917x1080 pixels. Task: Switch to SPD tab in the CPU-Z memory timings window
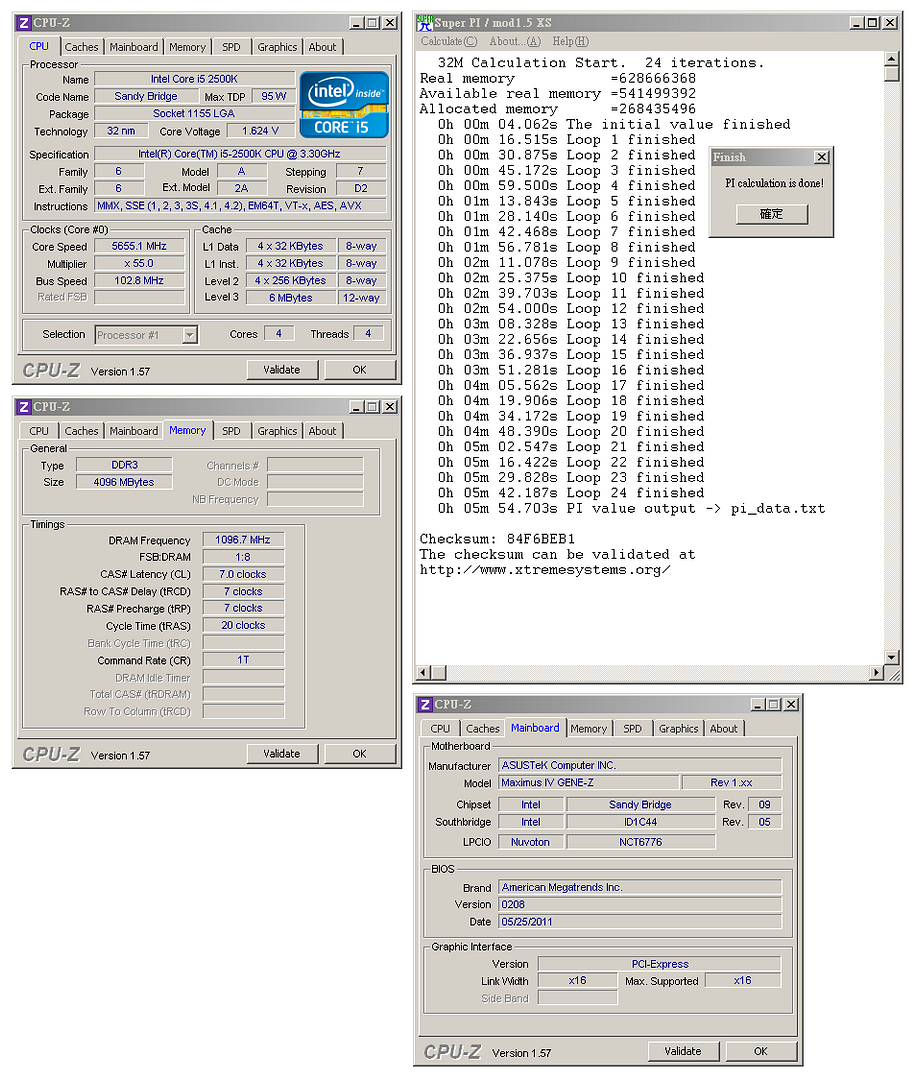tap(231, 431)
